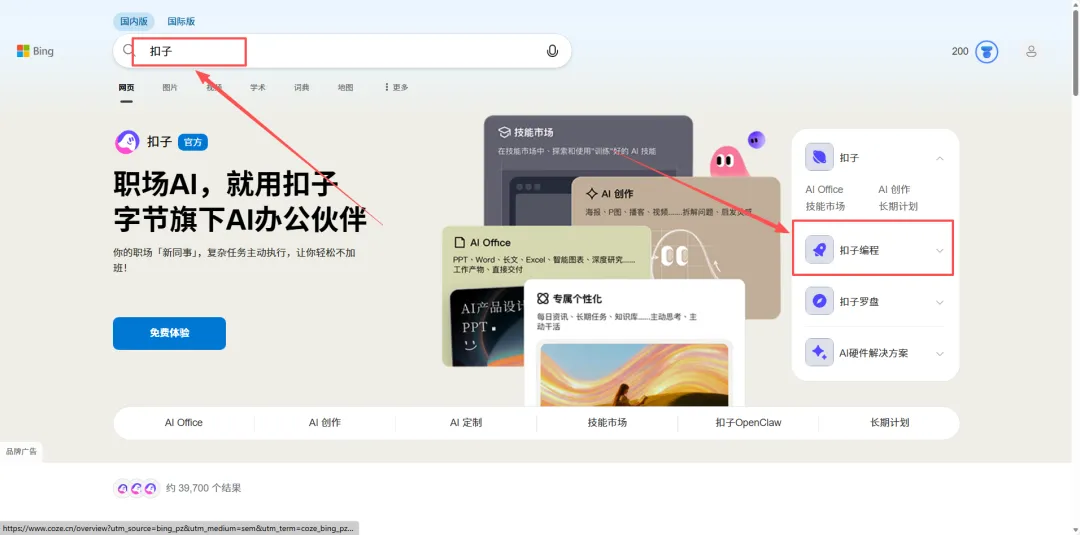Click the 扣子编程 rocket icon
The height and width of the screenshot is (535, 1080).
(x=819, y=251)
